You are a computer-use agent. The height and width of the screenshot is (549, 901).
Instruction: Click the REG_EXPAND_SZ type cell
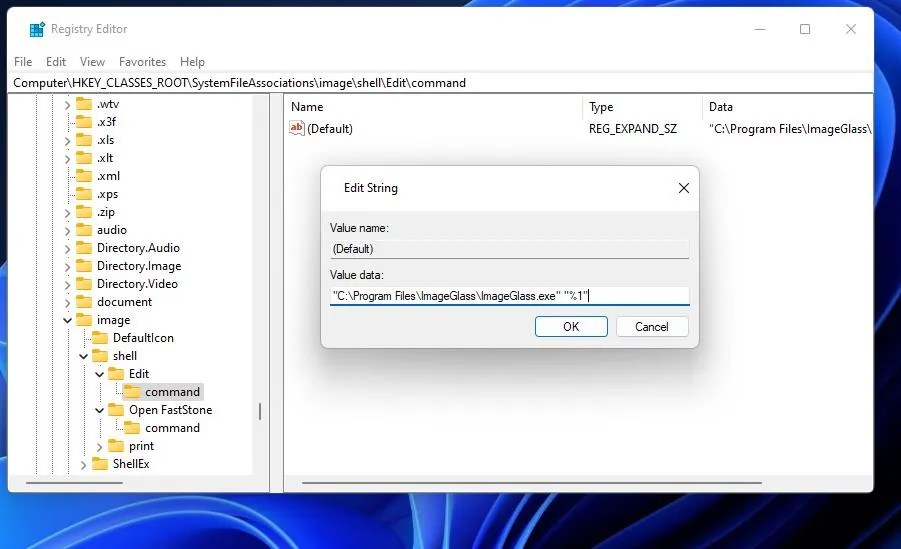click(x=633, y=129)
